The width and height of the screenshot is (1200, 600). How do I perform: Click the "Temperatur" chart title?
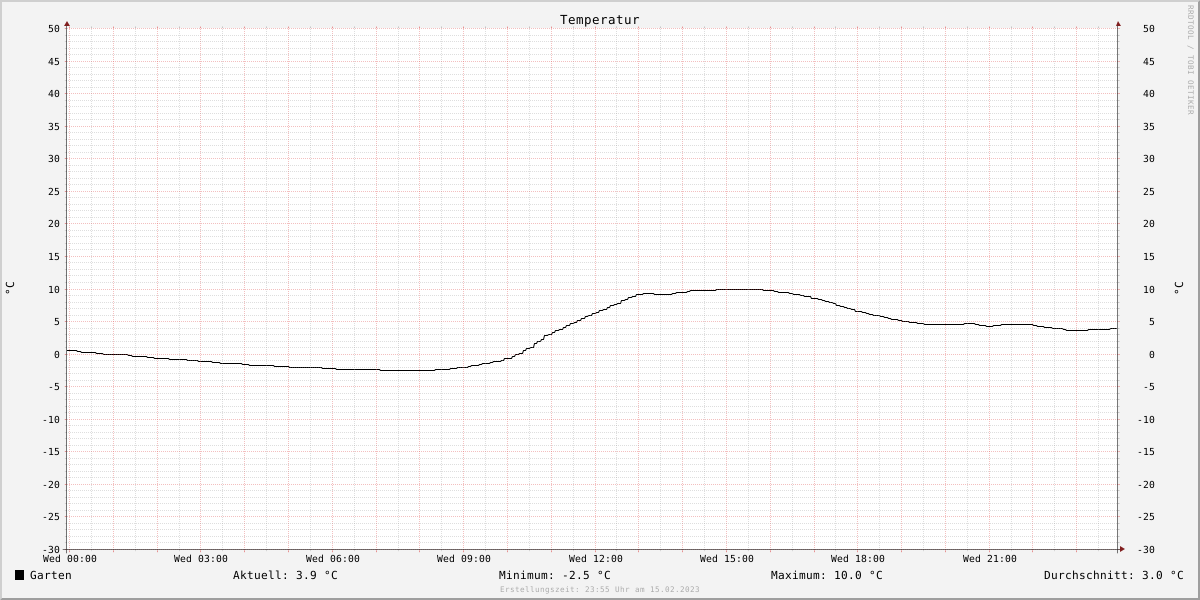coord(600,20)
